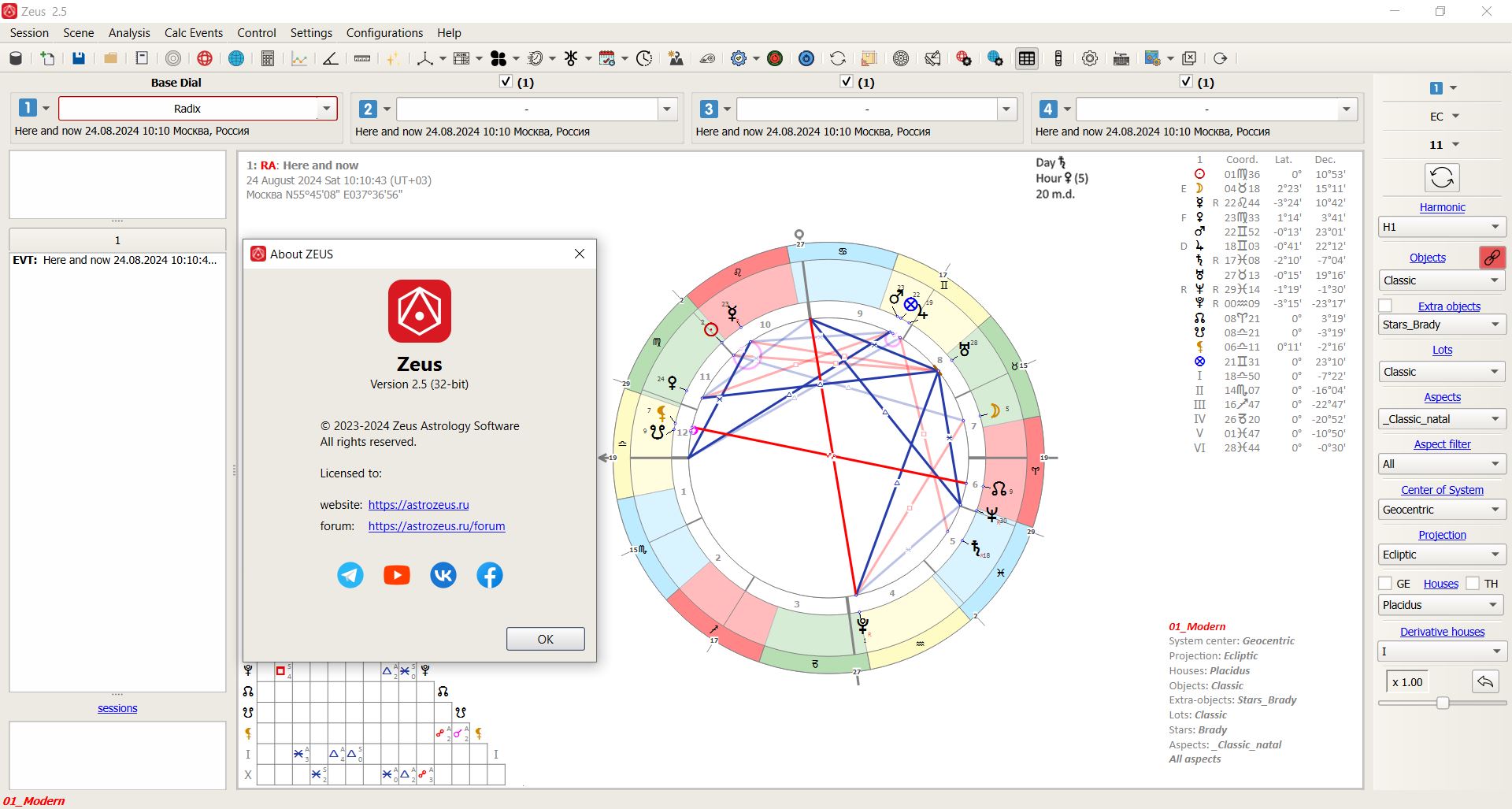Open the Configurations menu
The height and width of the screenshot is (809, 1512).
click(x=384, y=32)
